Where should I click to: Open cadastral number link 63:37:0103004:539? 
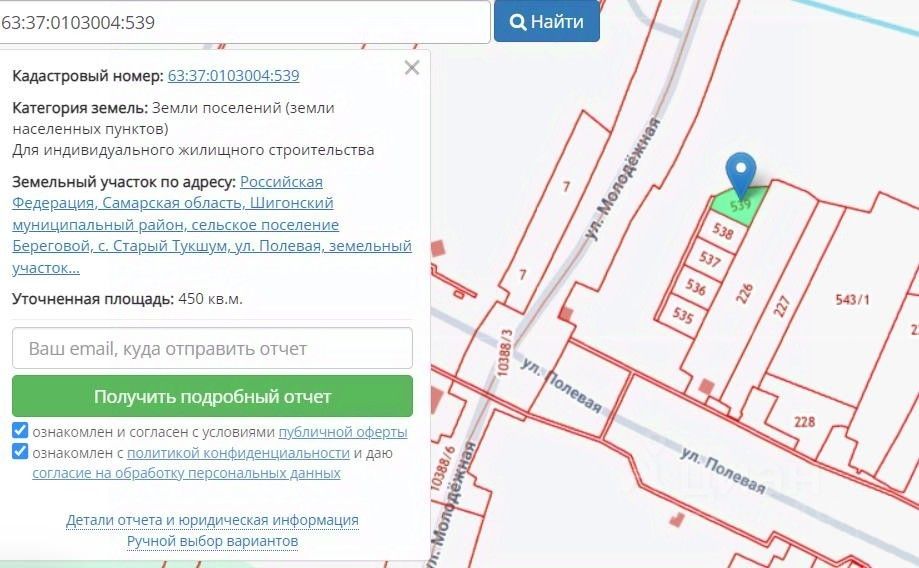pyautogui.click(x=233, y=76)
